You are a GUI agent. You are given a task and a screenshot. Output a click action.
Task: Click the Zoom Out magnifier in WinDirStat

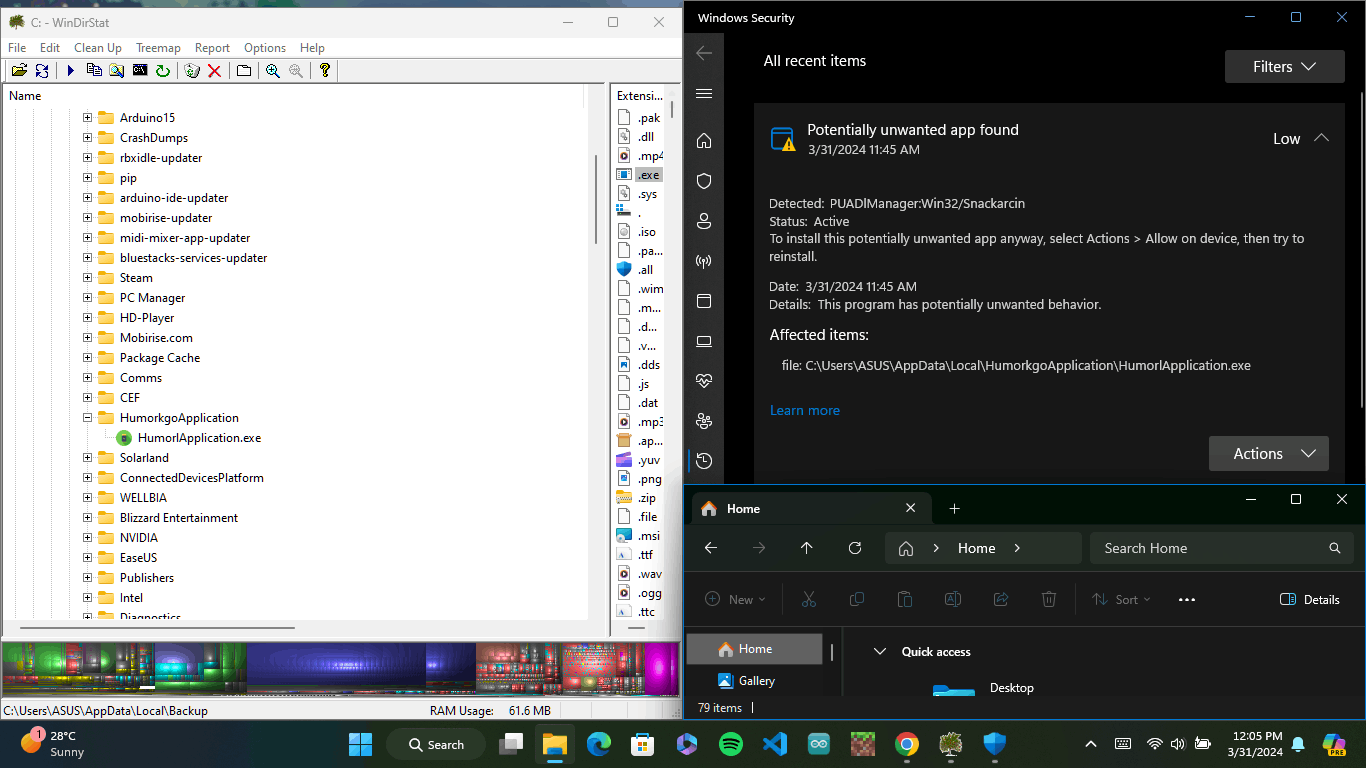pyautogui.click(x=296, y=71)
